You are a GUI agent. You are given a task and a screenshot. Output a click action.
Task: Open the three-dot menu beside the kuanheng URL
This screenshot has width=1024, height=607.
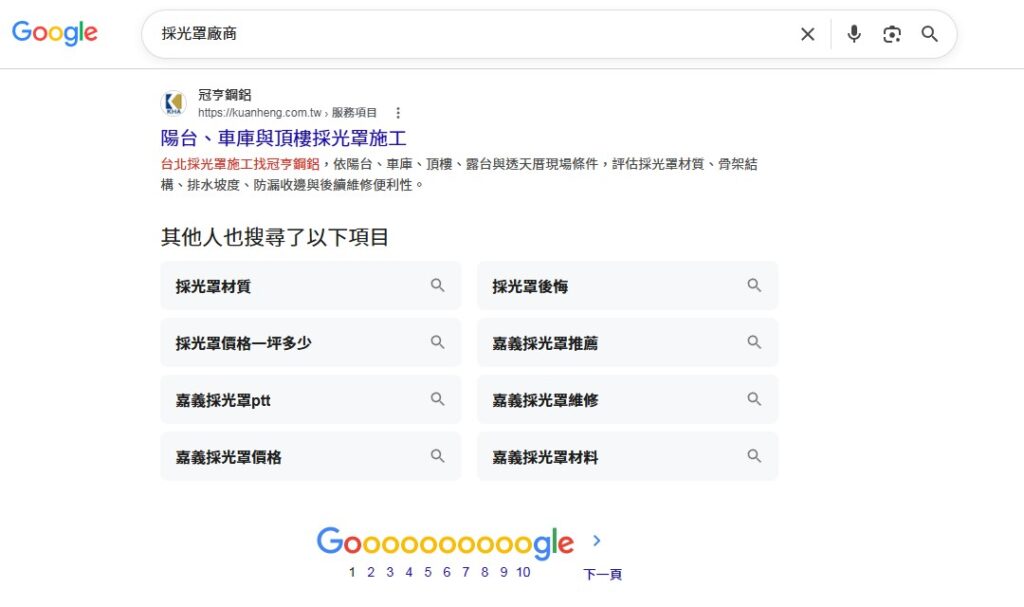pyautogui.click(x=398, y=113)
